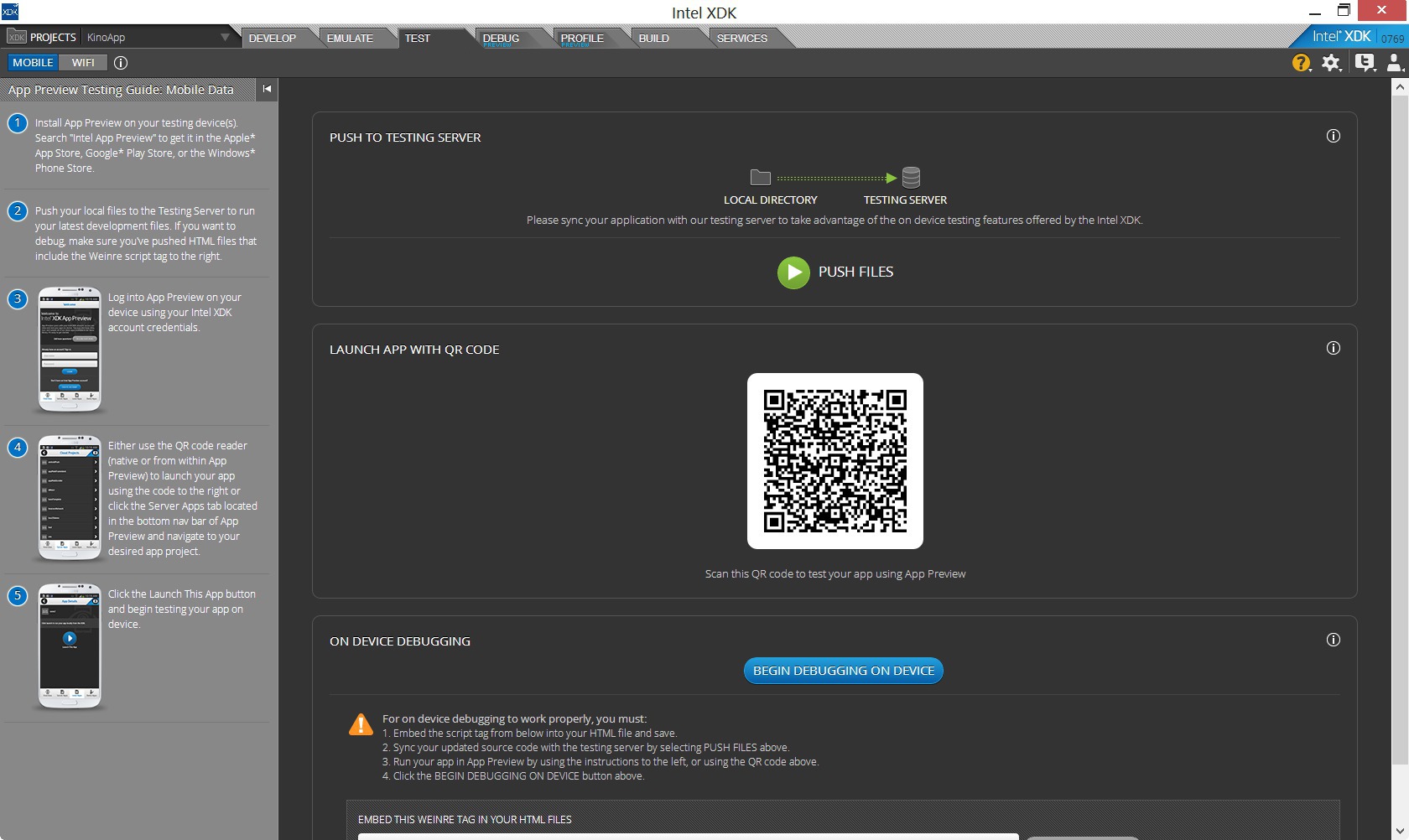1409x840 pixels.
Task: Click the vertical scrollbar up arrow
Action: click(x=1399, y=86)
